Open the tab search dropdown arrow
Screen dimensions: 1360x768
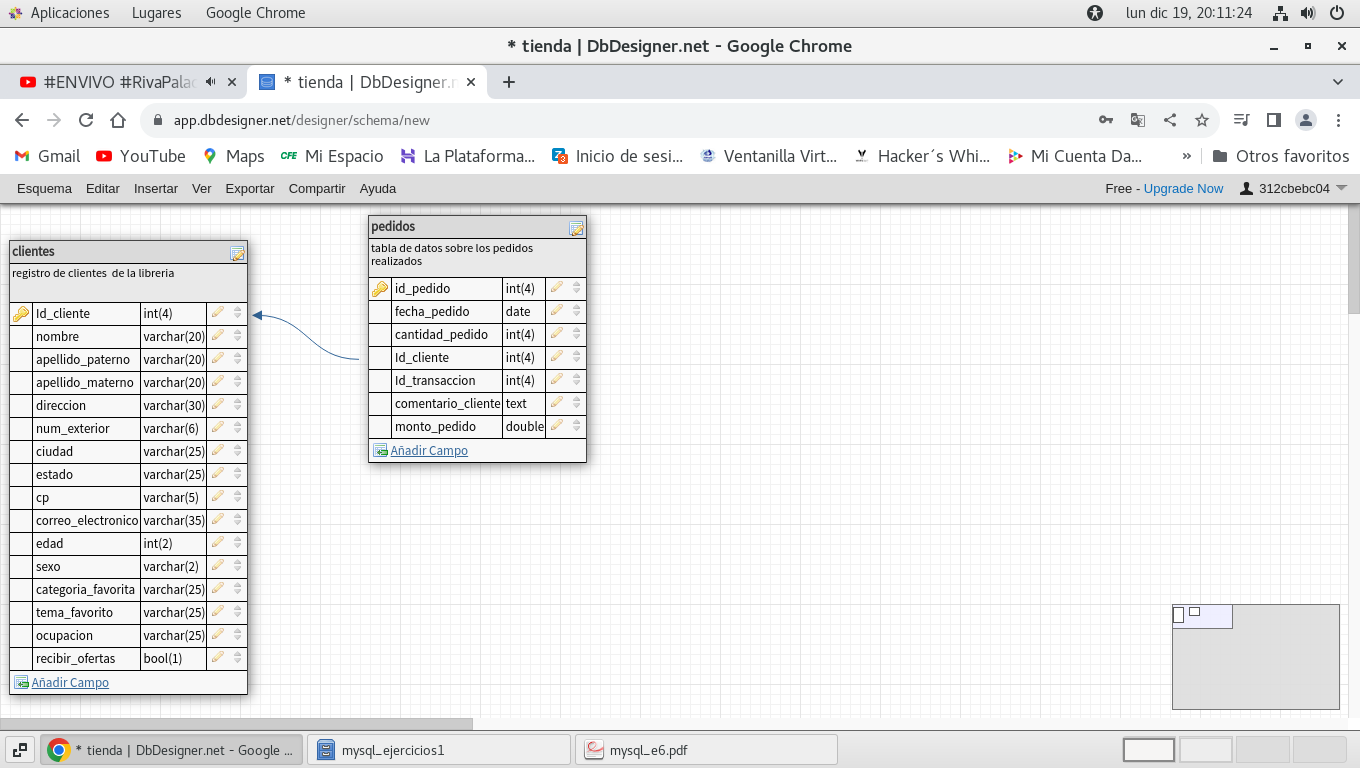[x=1338, y=82]
